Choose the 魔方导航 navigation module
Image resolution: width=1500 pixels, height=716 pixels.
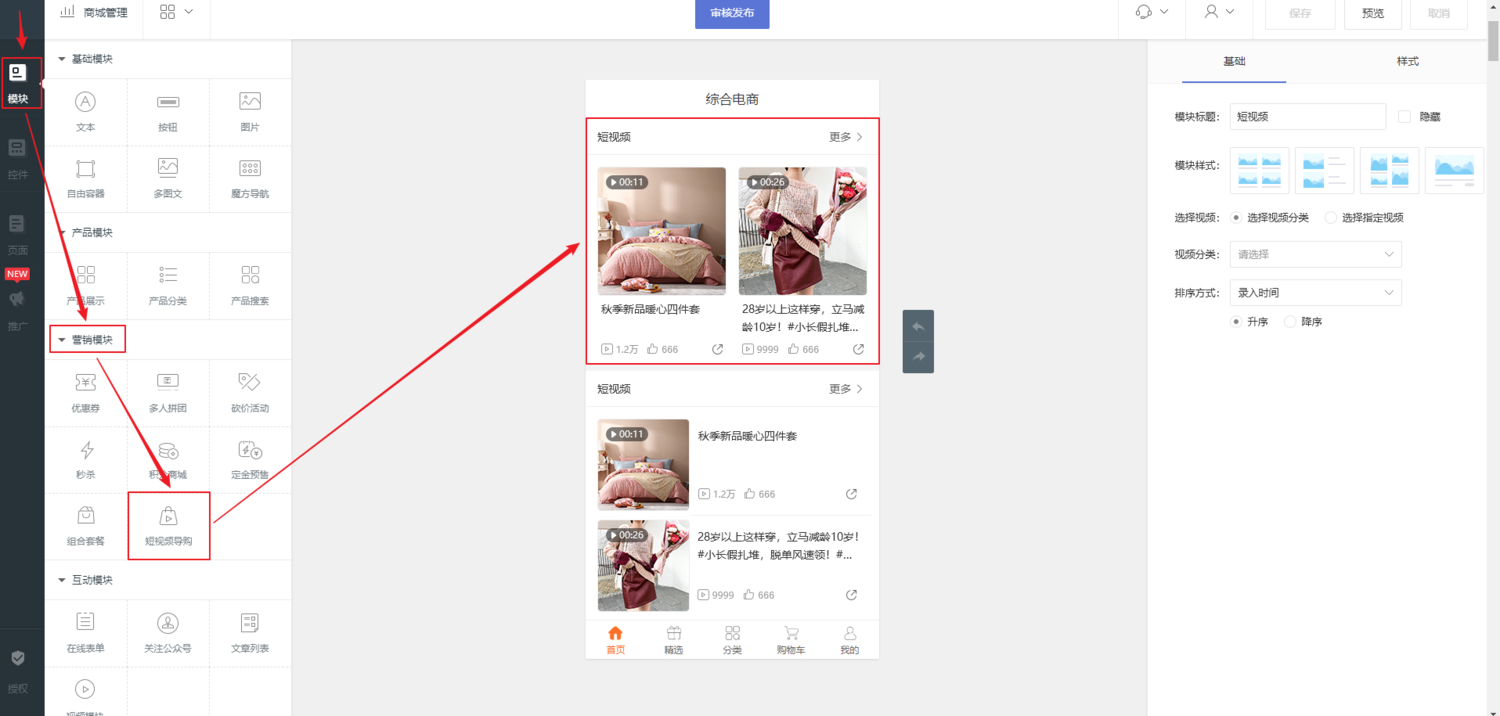(250, 179)
